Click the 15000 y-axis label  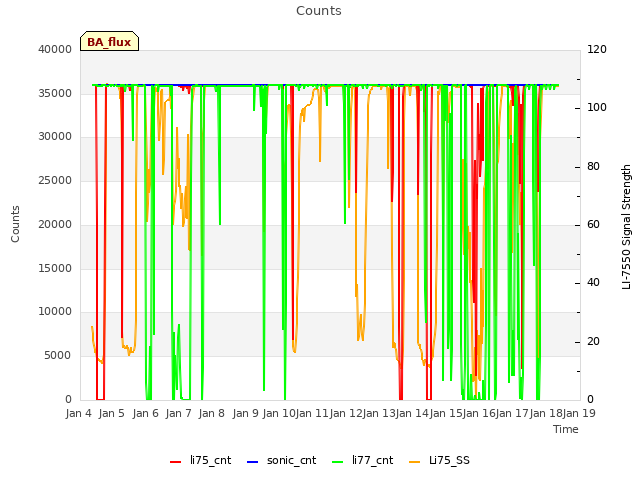(55, 268)
